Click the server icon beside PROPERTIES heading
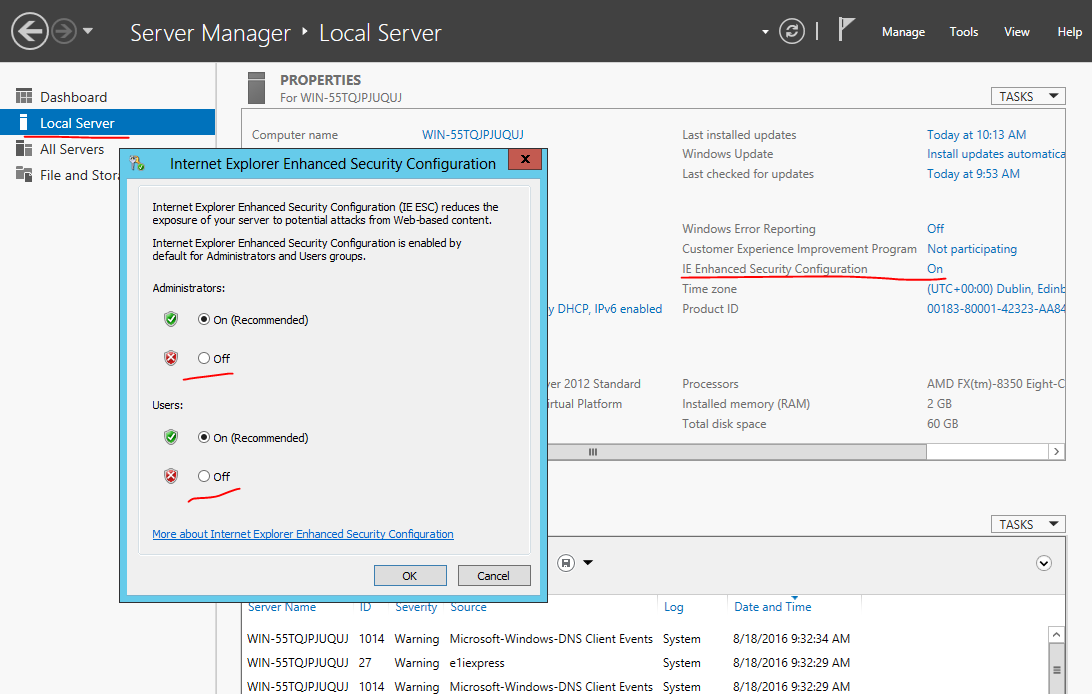Image resolution: width=1092 pixels, height=694 pixels. (256, 88)
